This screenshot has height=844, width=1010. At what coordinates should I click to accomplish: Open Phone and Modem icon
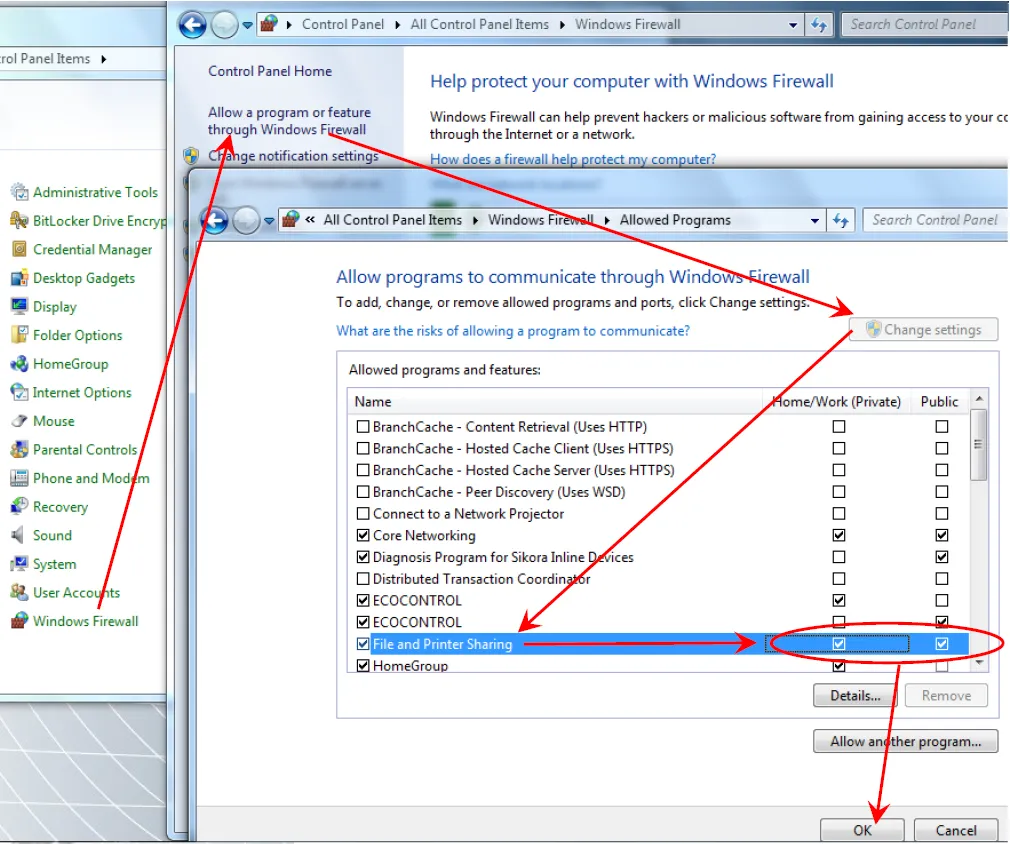19,478
